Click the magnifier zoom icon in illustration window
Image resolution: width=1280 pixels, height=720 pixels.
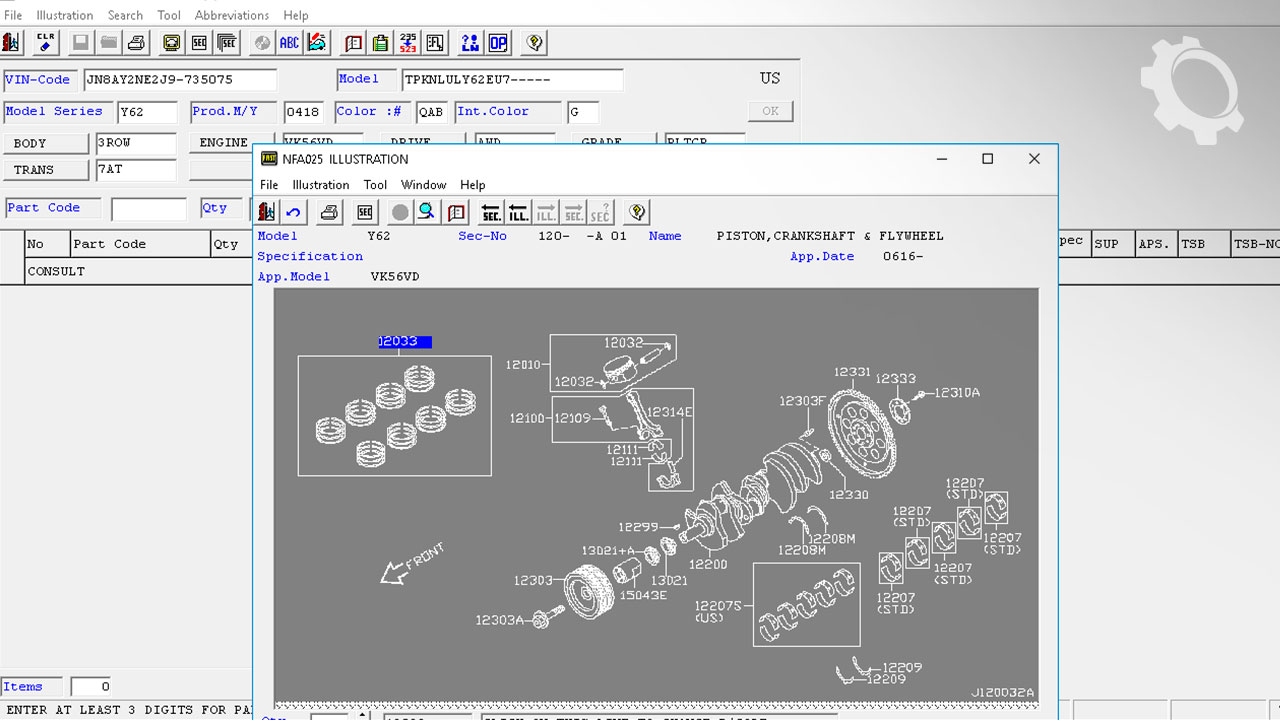[427, 212]
